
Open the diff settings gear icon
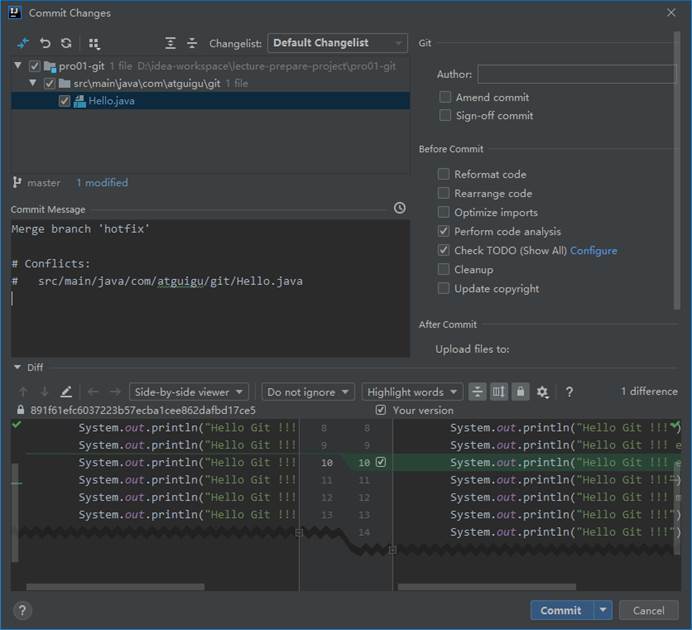[542, 392]
